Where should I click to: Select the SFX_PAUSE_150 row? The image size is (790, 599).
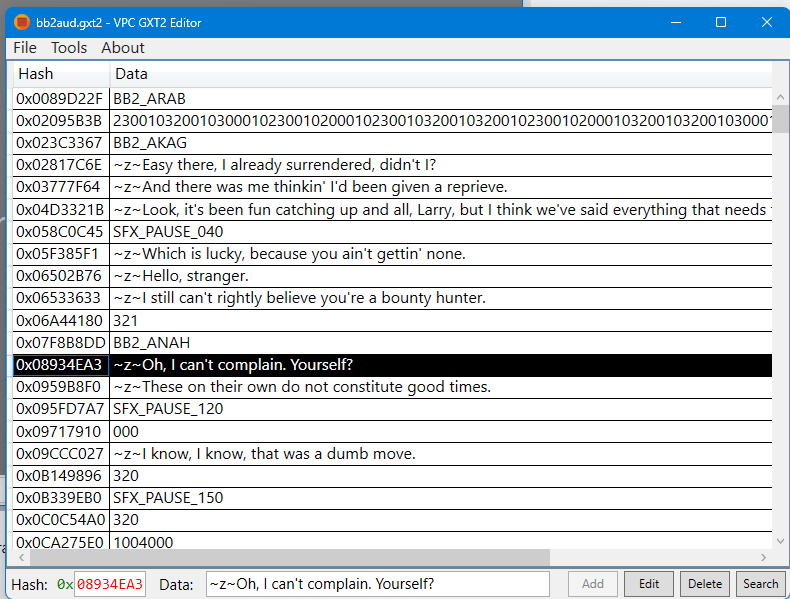[x=392, y=498]
